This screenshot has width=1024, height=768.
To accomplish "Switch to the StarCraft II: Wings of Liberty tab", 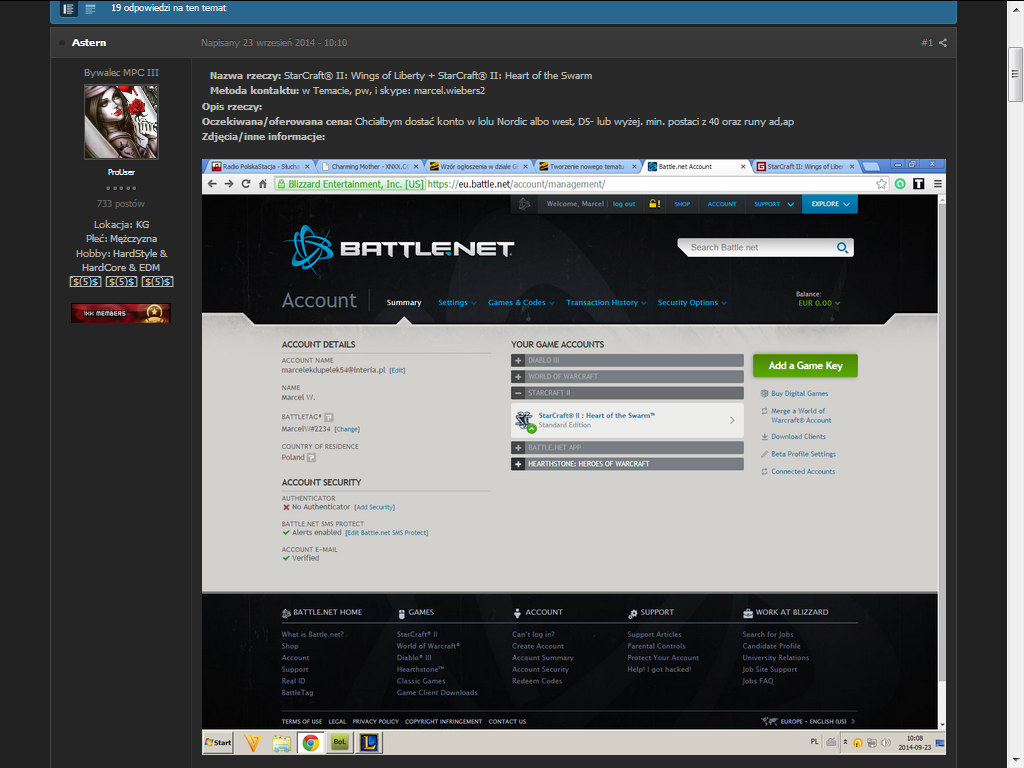I will [806, 167].
